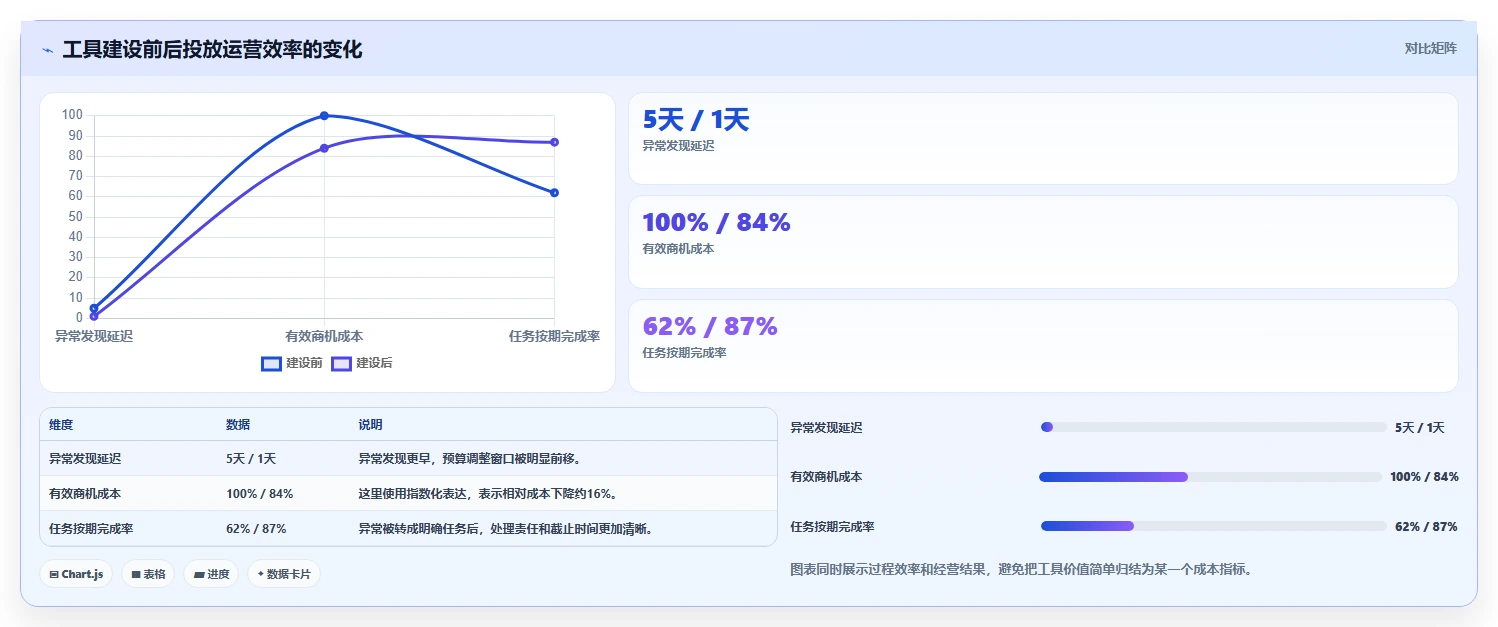Click the 建设后 data point at 任务按期完成率
The width and height of the screenshot is (1498, 627).
554,142
